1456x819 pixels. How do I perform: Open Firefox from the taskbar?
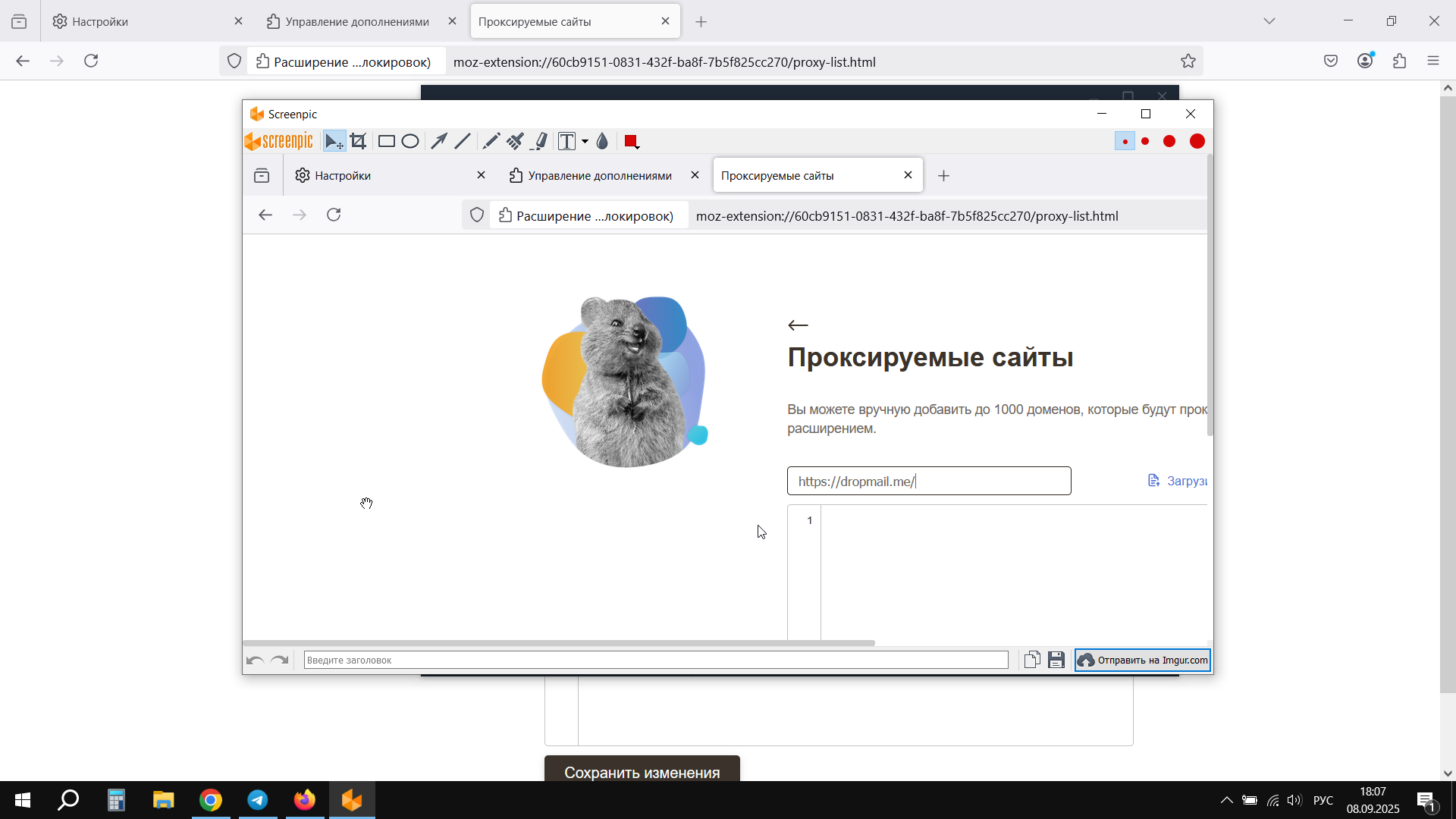click(305, 800)
